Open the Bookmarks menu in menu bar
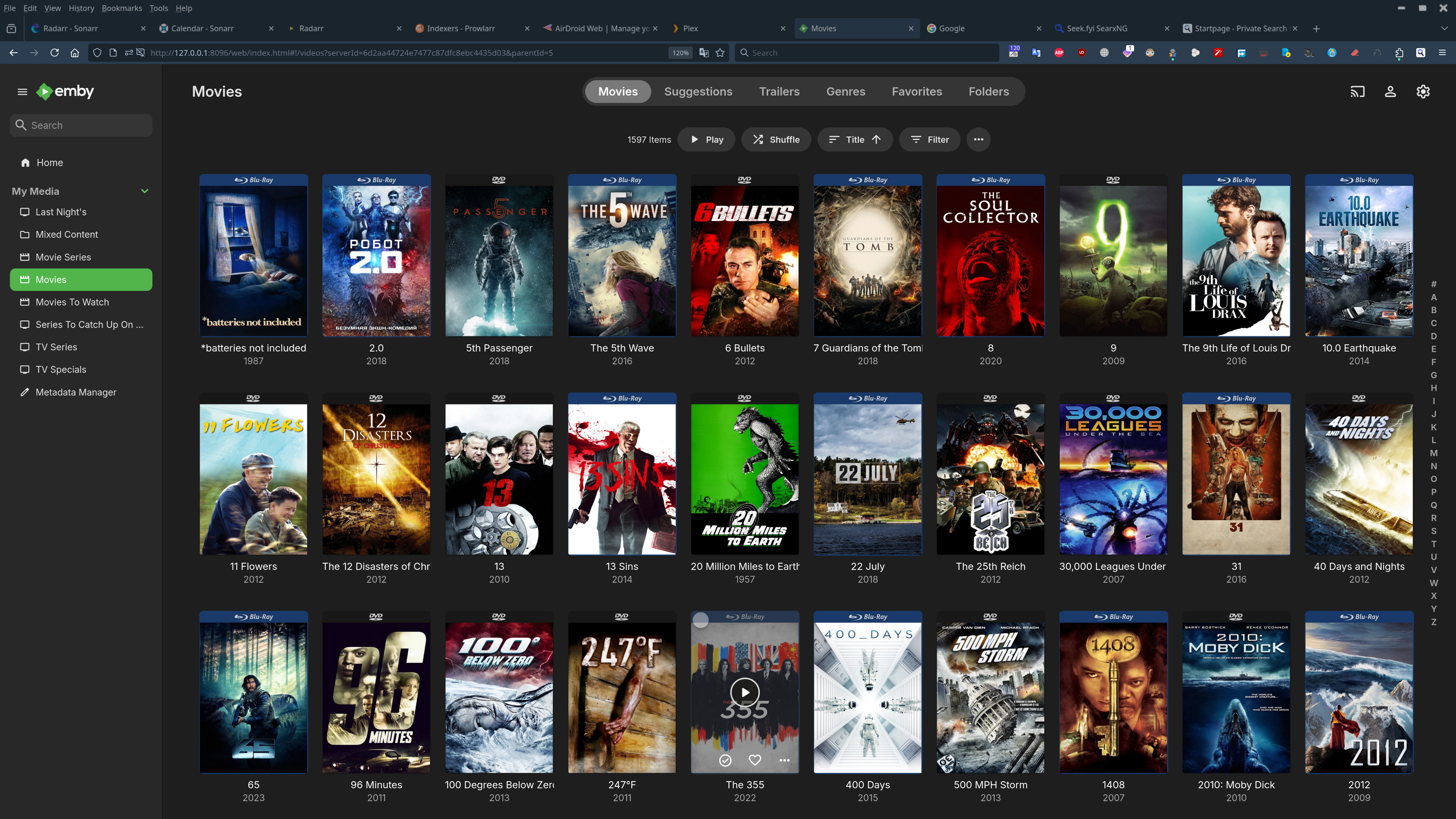 click(121, 8)
